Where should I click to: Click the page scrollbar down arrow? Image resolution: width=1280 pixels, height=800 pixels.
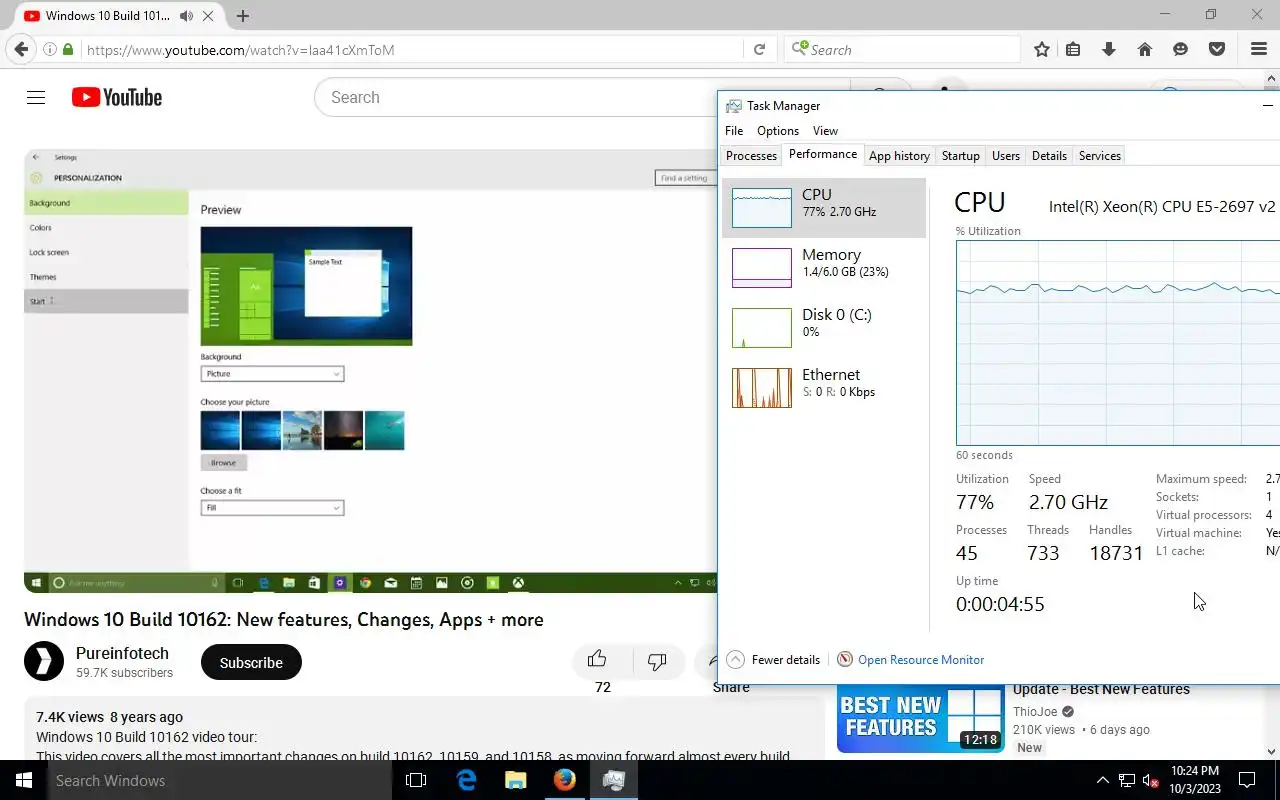click(x=1272, y=751)
